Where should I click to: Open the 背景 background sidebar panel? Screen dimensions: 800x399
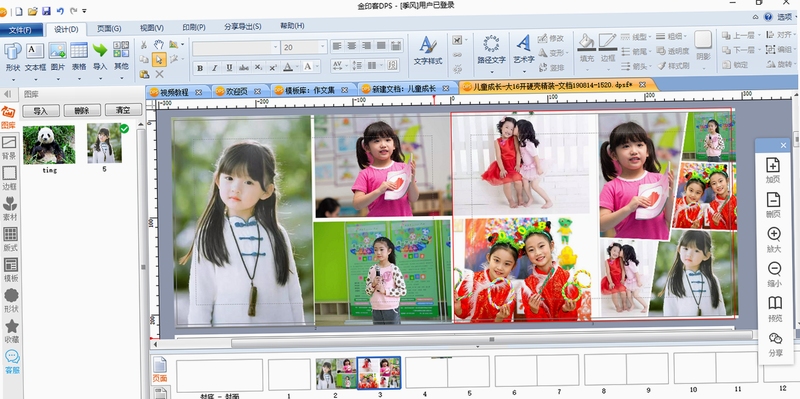click(10, 147)
